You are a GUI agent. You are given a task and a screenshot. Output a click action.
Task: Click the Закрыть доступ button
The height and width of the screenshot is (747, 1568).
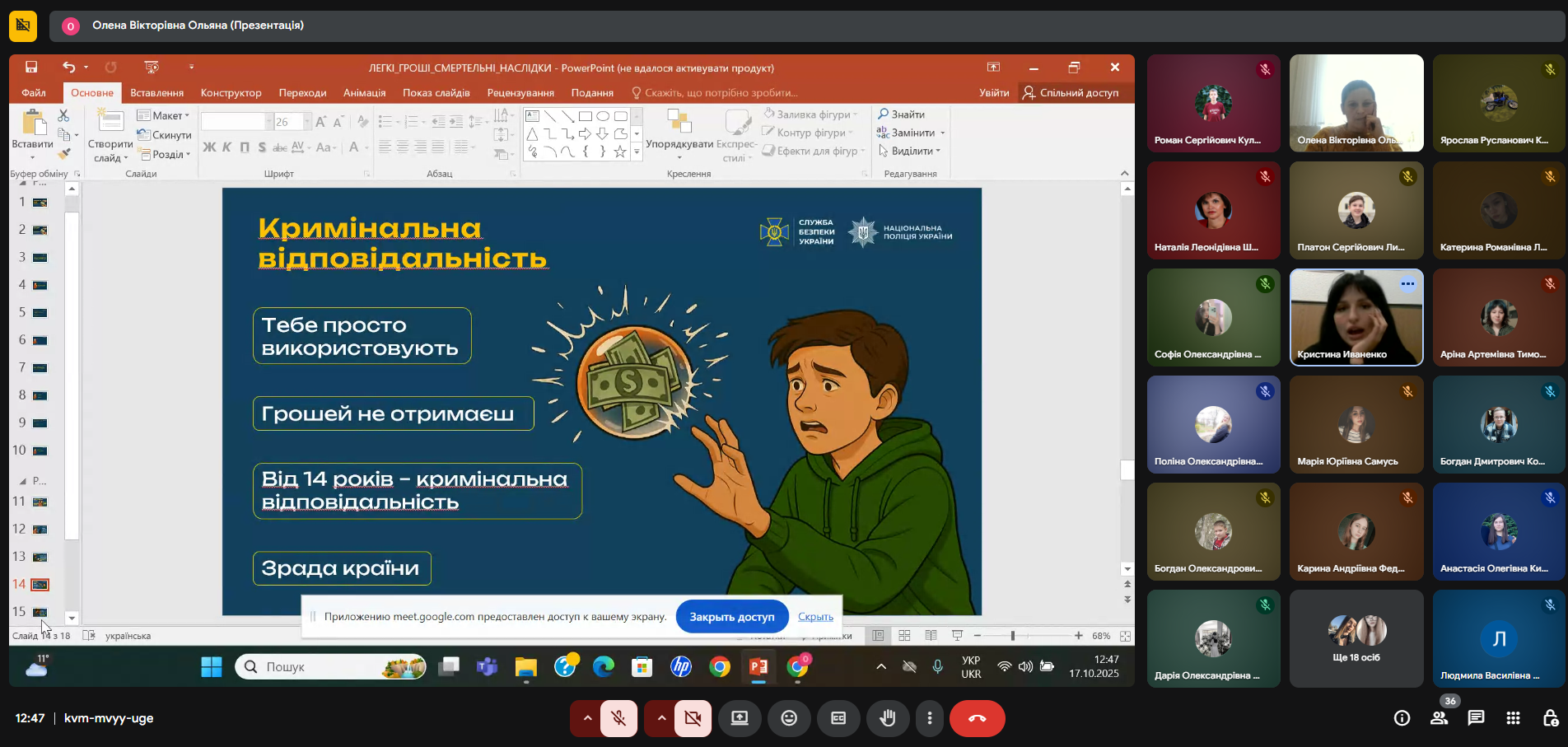coord(731,617)
